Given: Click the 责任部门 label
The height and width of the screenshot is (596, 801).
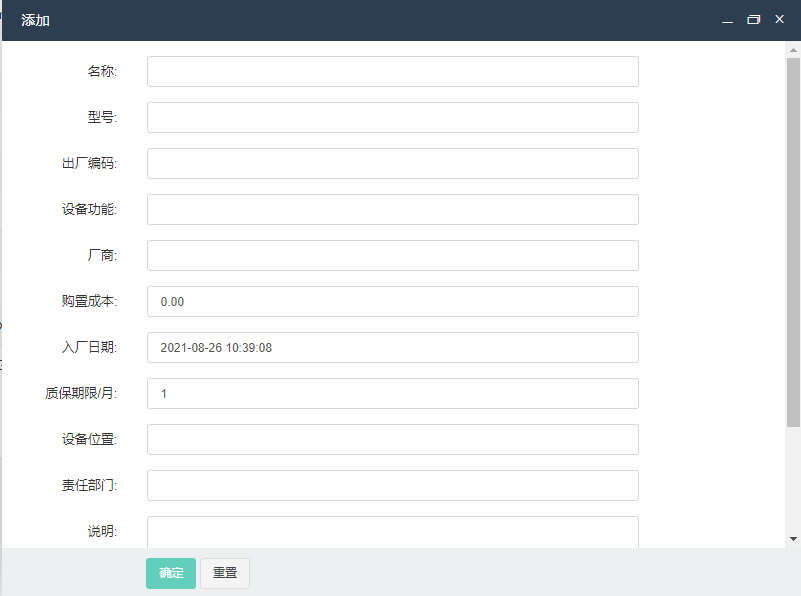Looking at the screenshot, I should (x=89, y=485).
